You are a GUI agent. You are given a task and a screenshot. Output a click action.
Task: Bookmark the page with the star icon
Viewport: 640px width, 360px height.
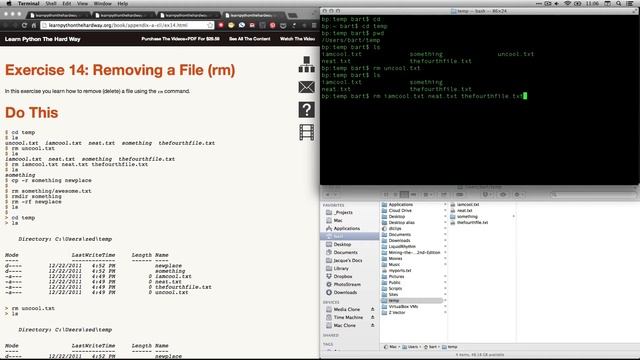point(210,25)
